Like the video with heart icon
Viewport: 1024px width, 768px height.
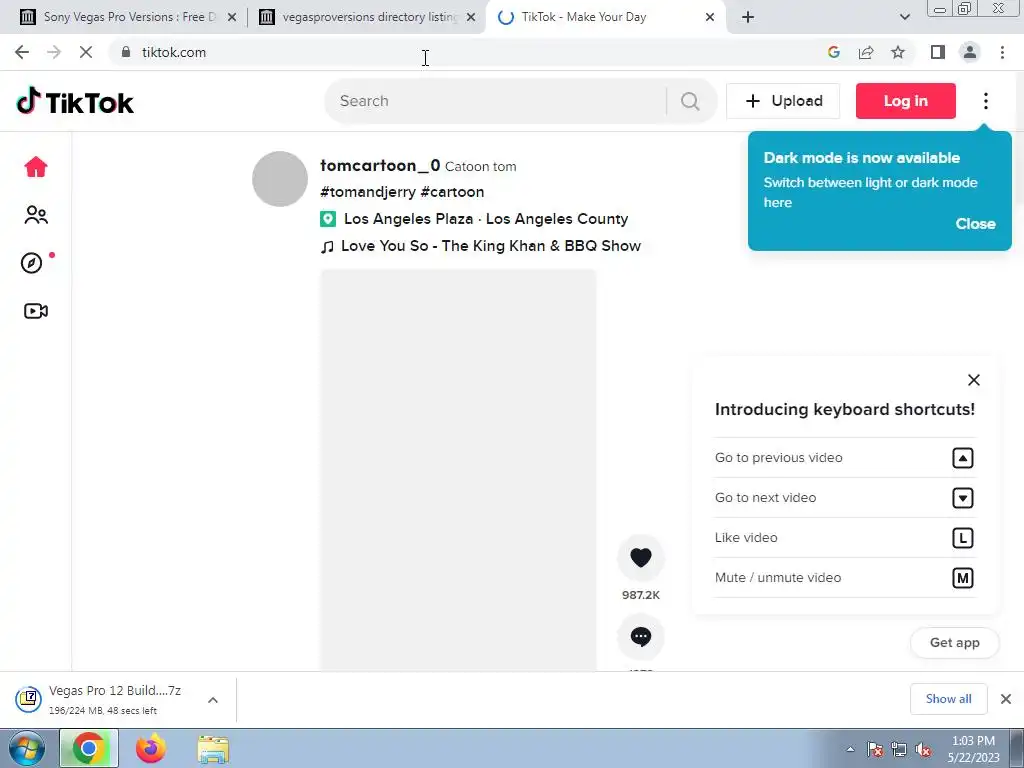click(x=641, y=557)
